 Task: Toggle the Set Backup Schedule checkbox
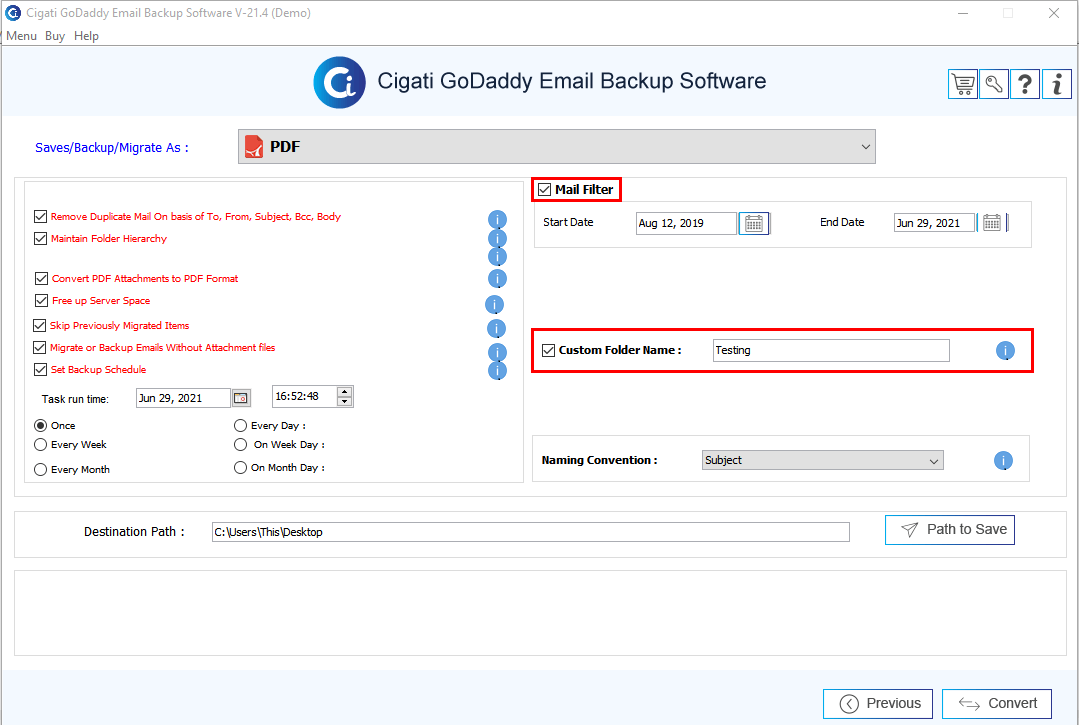(x=41, y=369)
